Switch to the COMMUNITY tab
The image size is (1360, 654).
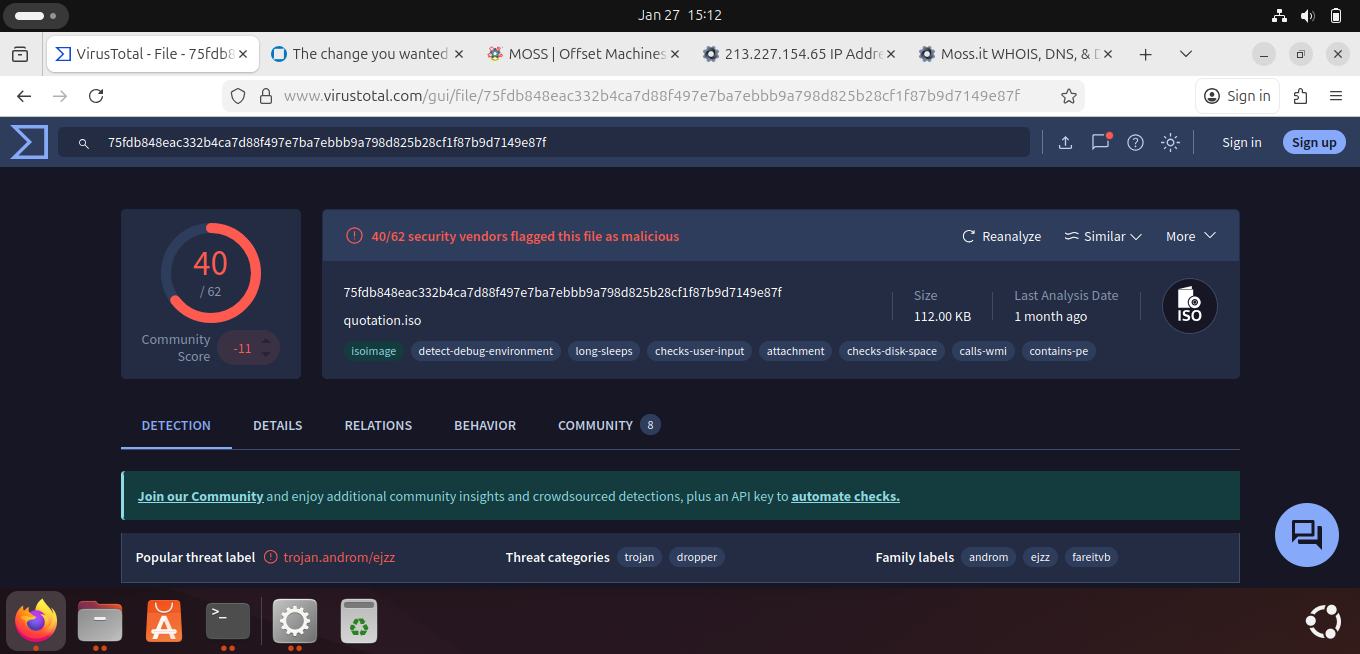608,425
